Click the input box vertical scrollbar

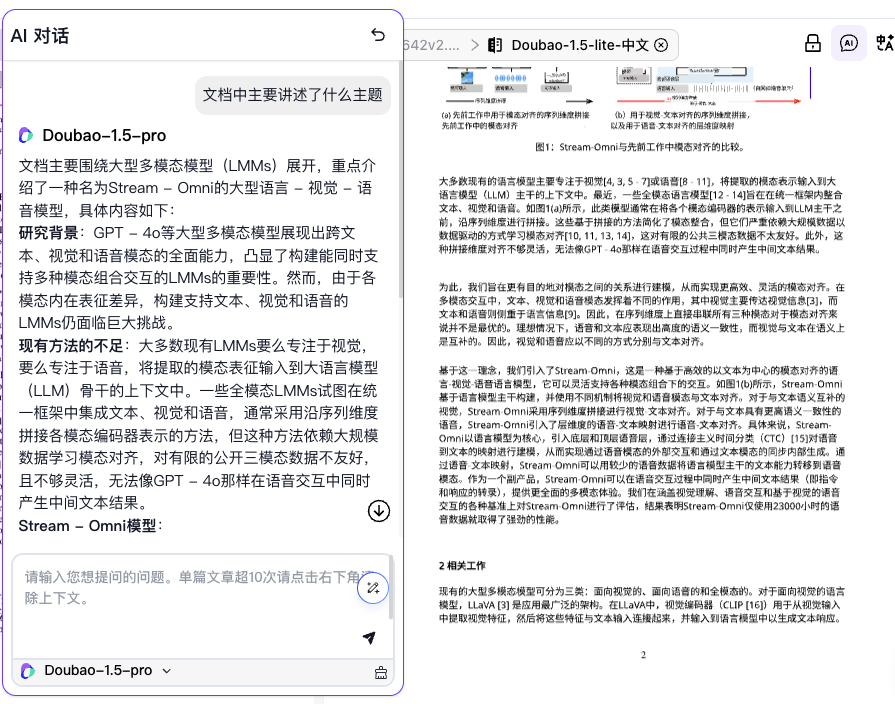point(391,588)
